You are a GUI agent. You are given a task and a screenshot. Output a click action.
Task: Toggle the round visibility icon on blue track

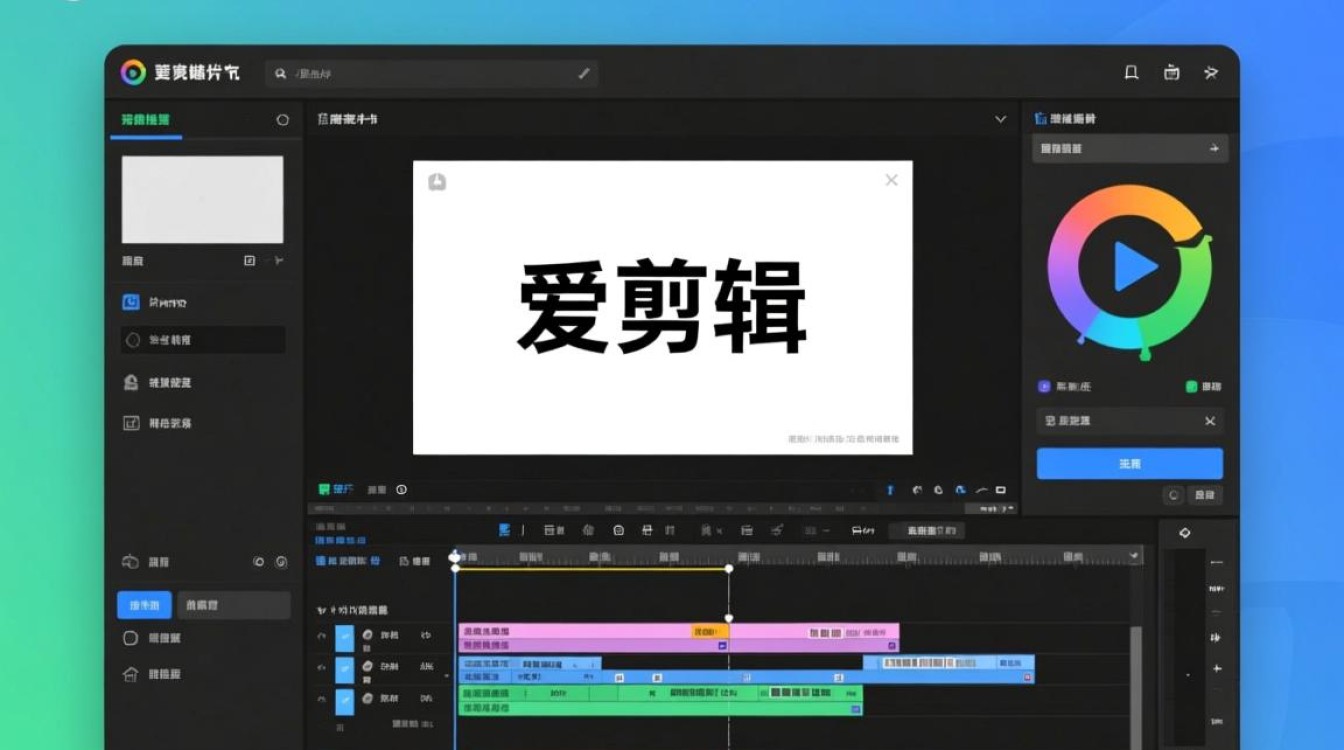368,666
